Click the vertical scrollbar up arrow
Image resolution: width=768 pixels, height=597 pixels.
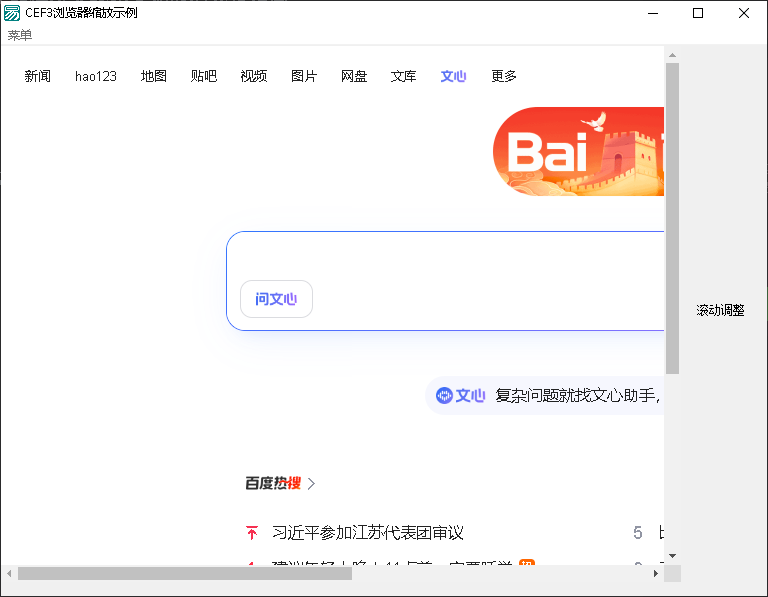coord(672,55)
